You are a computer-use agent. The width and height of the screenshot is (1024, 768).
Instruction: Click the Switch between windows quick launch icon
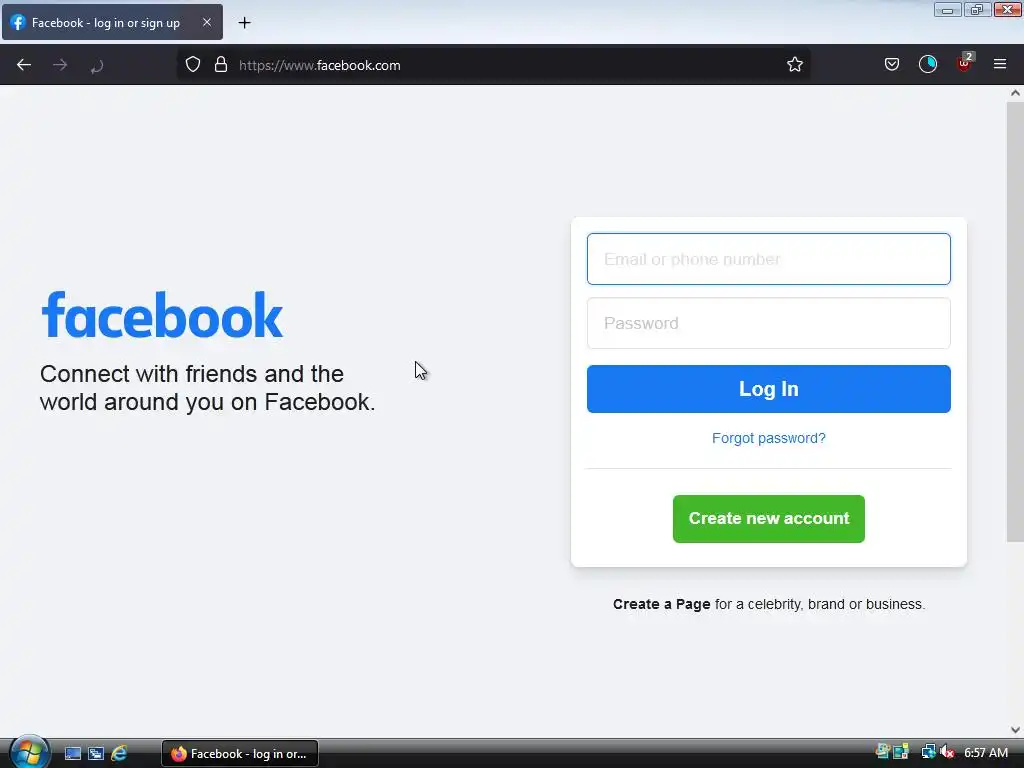click(96, 754)
